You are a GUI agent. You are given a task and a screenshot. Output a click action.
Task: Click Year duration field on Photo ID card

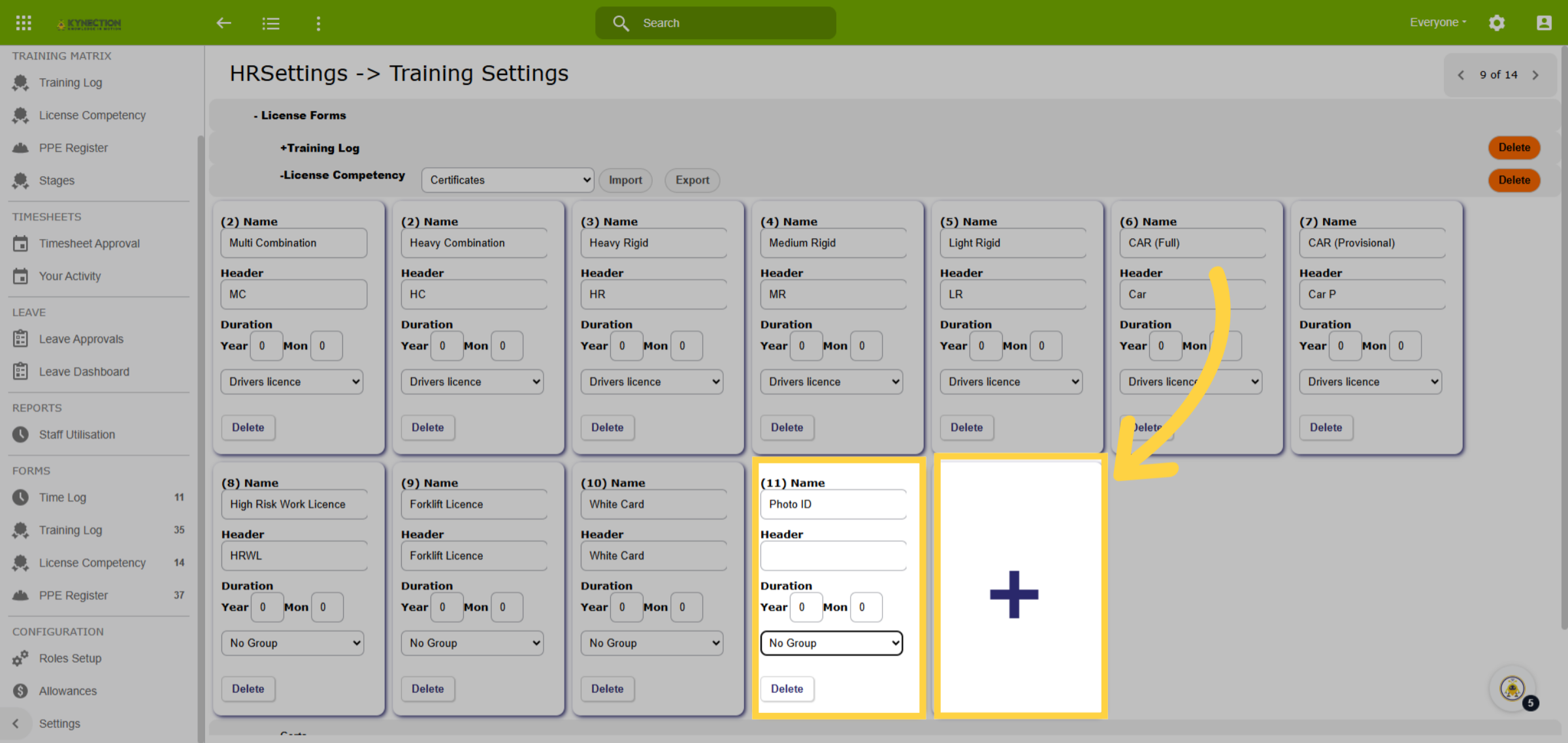pos(805,607)
